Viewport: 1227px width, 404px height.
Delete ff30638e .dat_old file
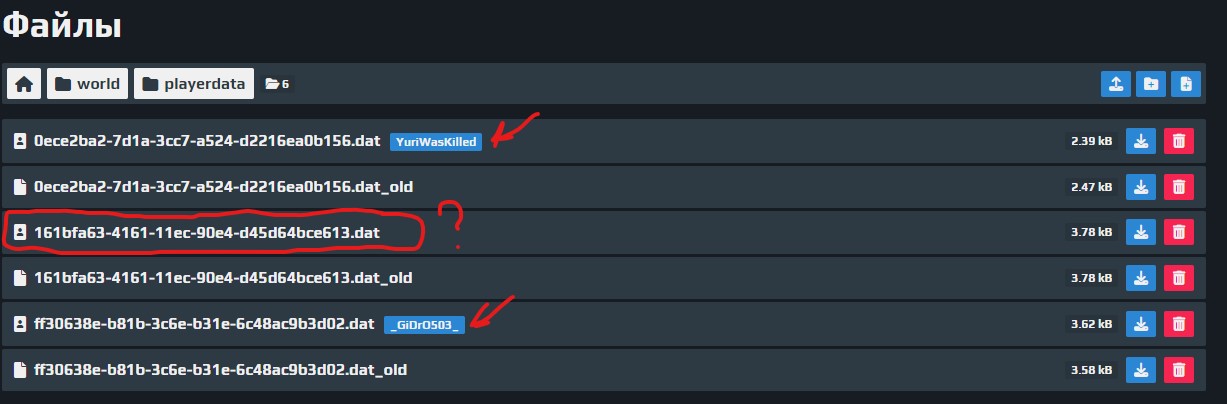pos(1178,370)
